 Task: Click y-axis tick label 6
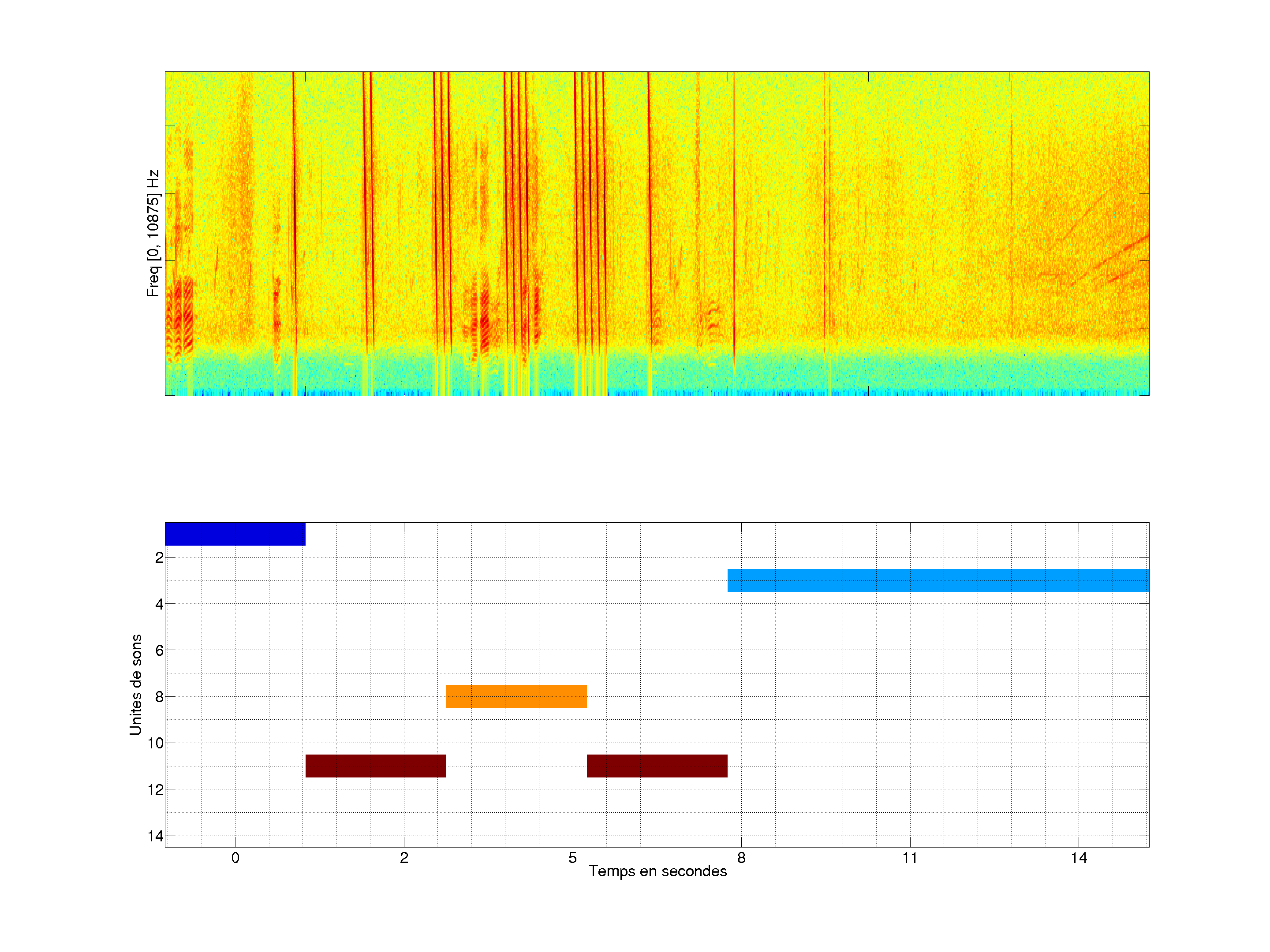[x=159, y=650]
